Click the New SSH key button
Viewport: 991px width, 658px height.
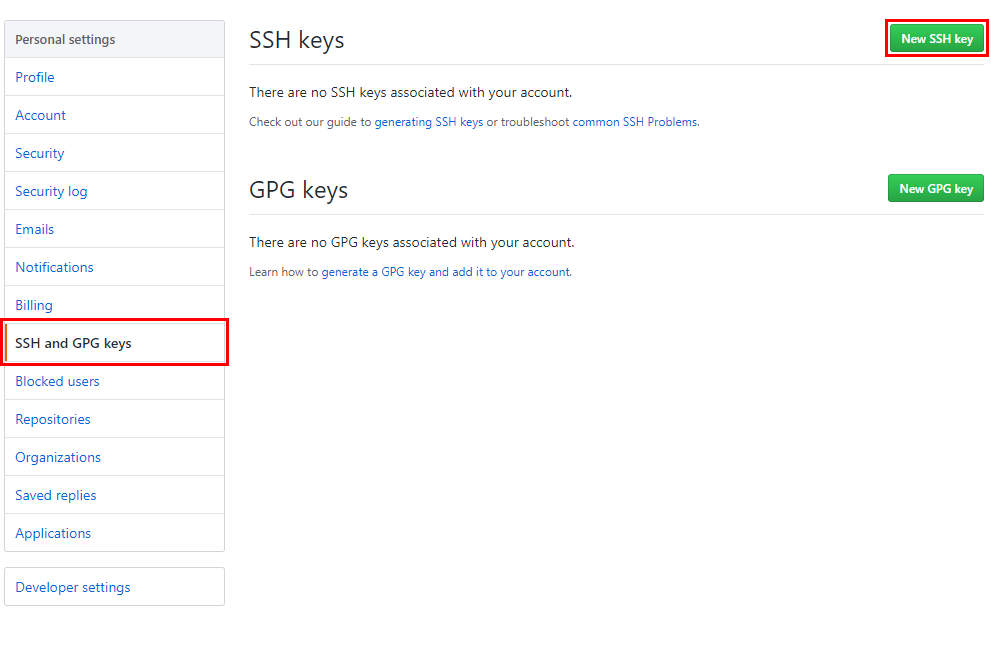[x=936, y=37]
